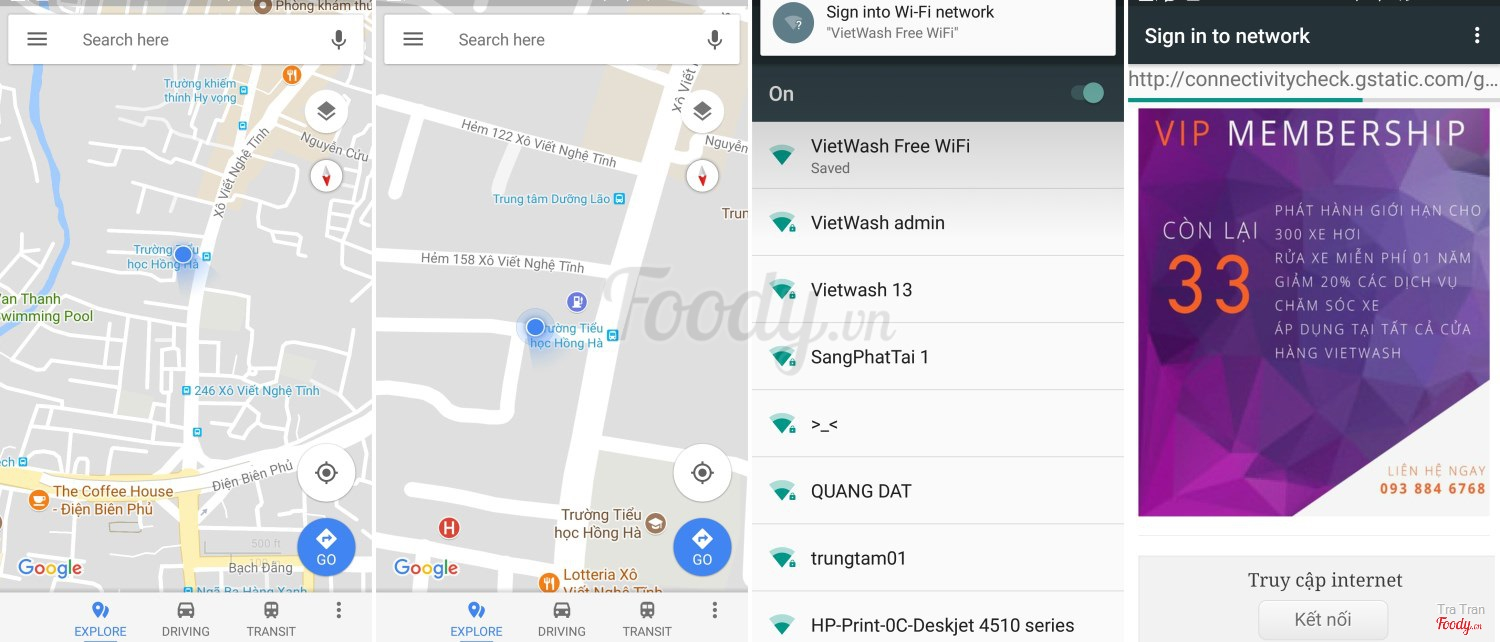Image resolution: width=1500 pixels, height=642 pixels.
Task: Tap compass icon in second map
Action: (702, 176)
